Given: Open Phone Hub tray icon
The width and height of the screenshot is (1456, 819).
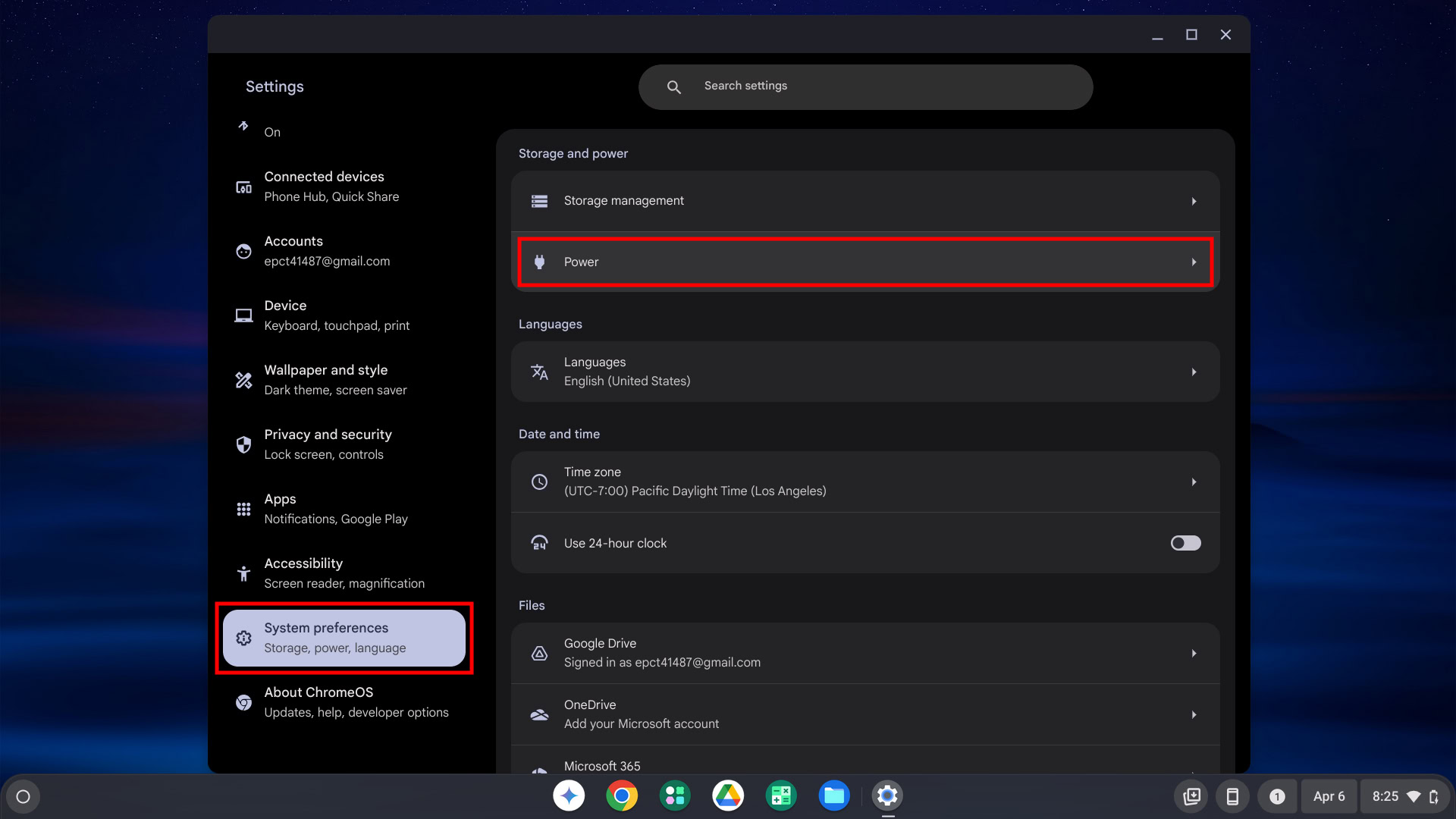Looking at the screenshot, I should (1232, 796).
